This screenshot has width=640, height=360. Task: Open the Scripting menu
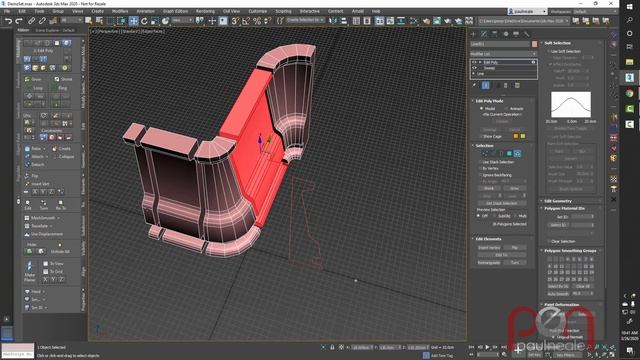(x=283, y=11)
